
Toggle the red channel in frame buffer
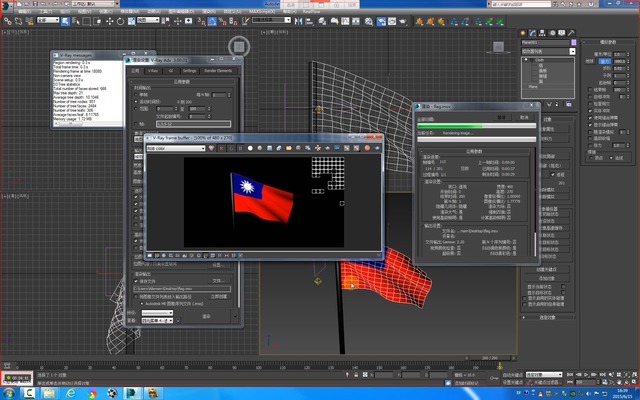click(221, 148)
